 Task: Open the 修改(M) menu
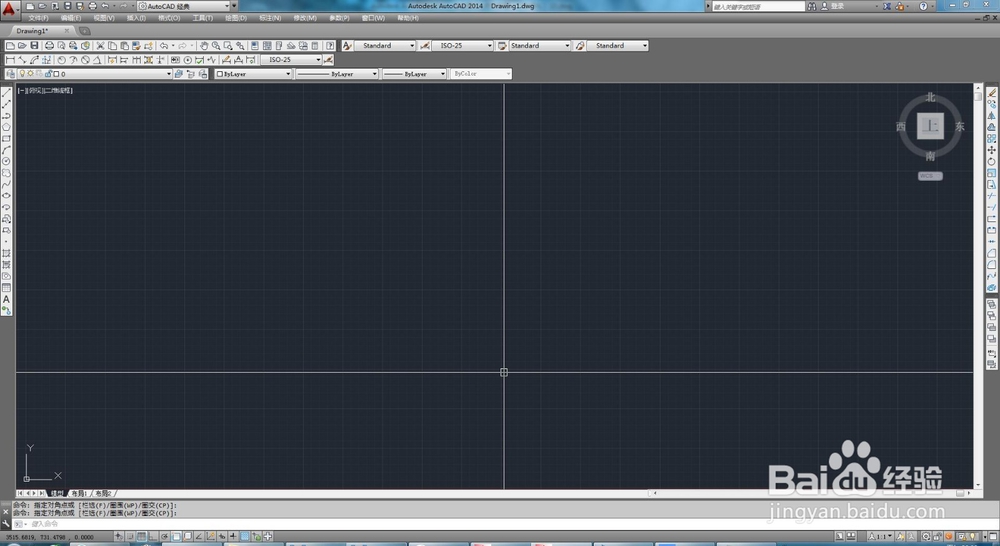coord(305,18)
